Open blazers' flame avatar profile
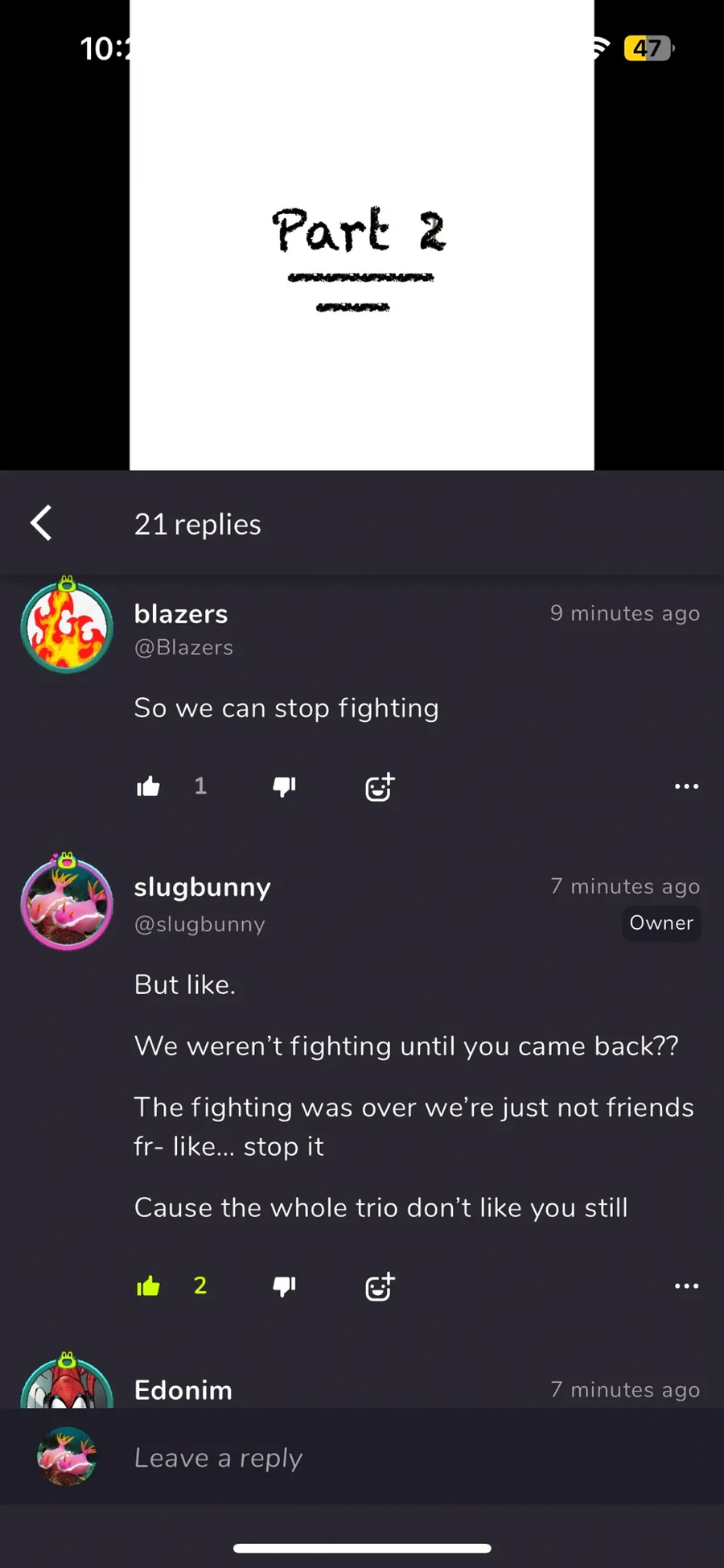The image size is (724, 1568). [x=67, y=625]
